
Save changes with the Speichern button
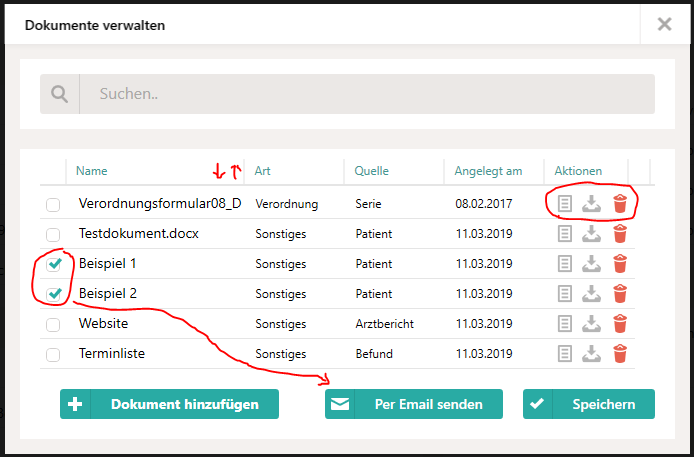point(589,404)
